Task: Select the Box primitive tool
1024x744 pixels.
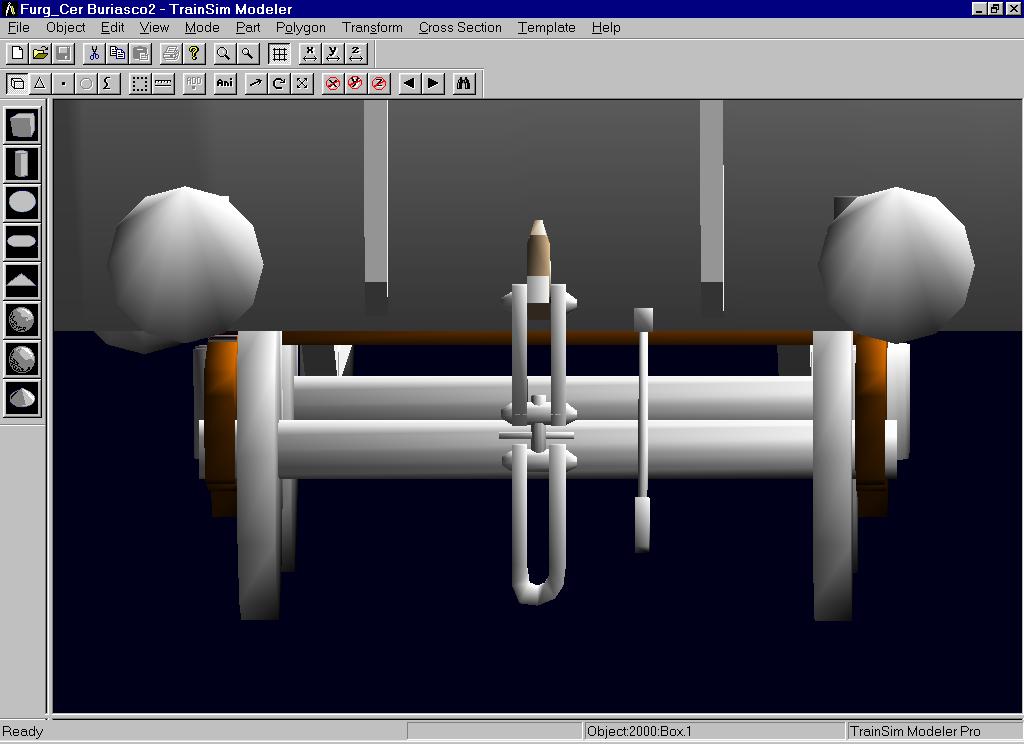Action: pyautogui.click(x=22, y=125)
